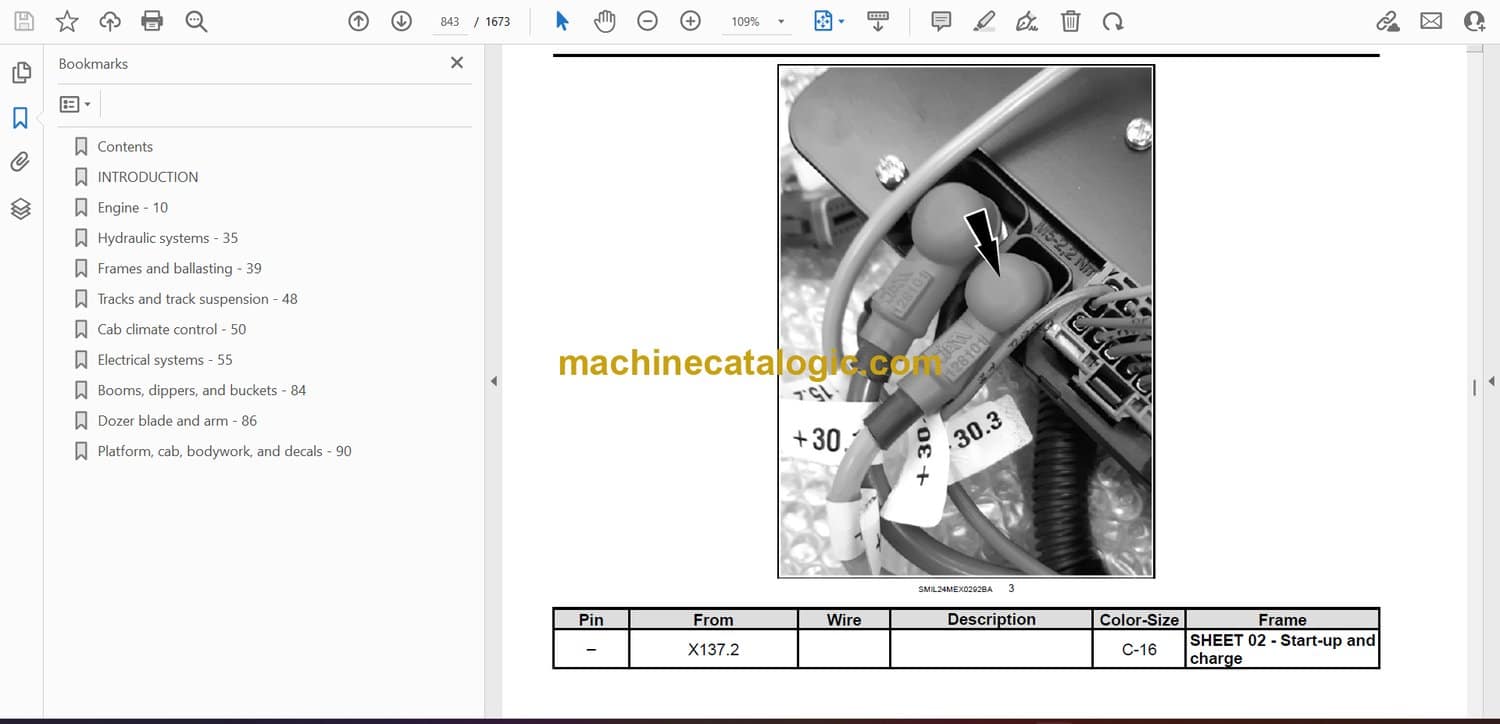Add document to favorites with star icon
Screen dimensions: 1500x724
67,21
